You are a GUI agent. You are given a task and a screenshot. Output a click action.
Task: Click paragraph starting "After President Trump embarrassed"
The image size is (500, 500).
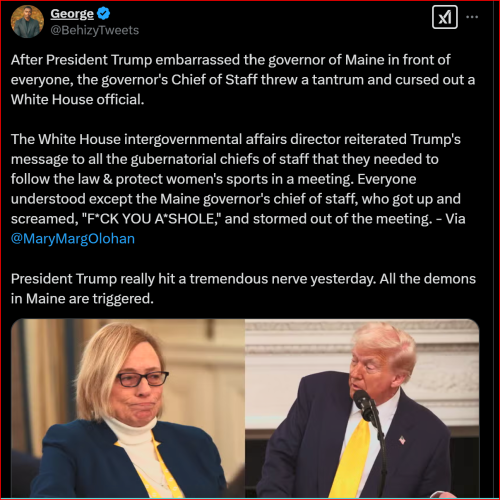click(x=243, y=80)
